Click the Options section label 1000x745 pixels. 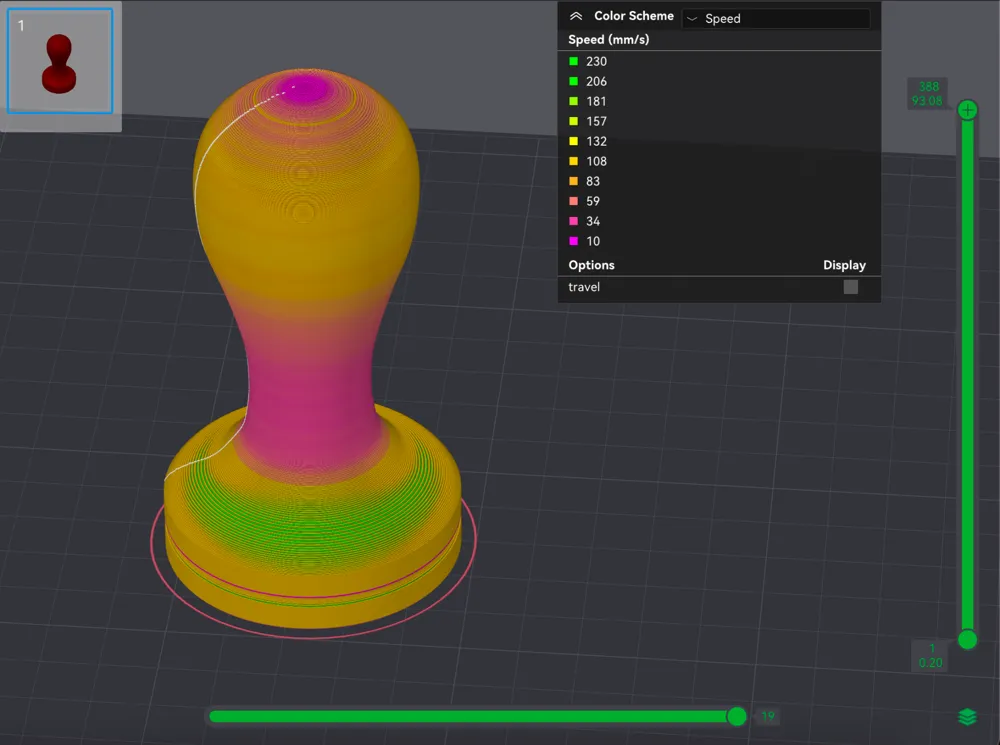pos(591,265)
